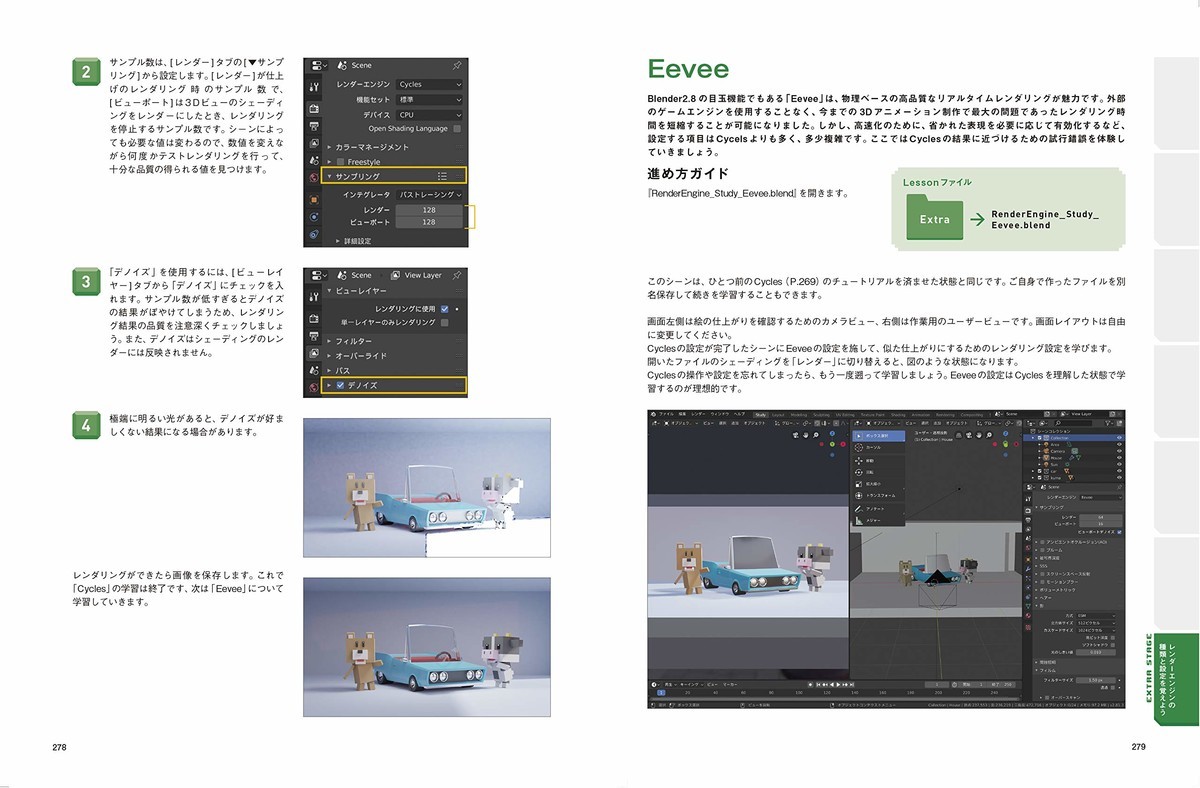Open the デバイス dropdown showing CPU
Screen dimensions: 1200x788
[429, 115]
